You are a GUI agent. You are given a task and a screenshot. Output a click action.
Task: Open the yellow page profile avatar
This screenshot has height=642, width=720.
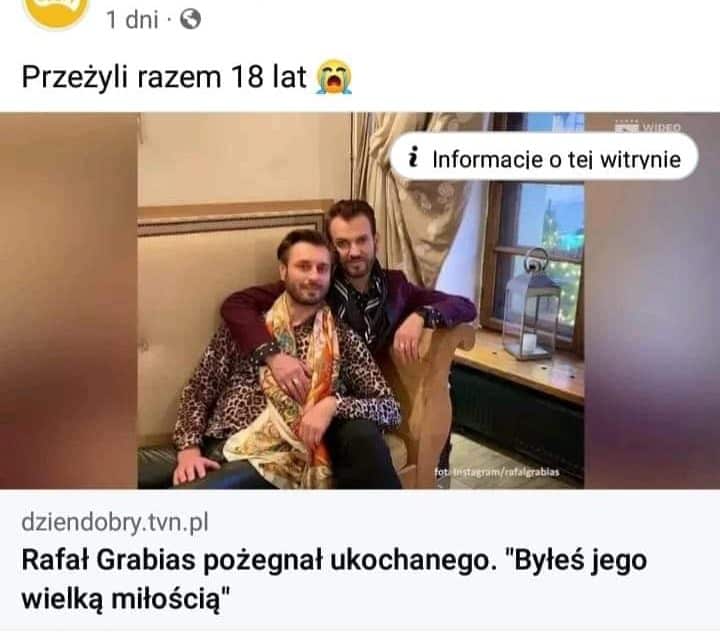[55, 11]
